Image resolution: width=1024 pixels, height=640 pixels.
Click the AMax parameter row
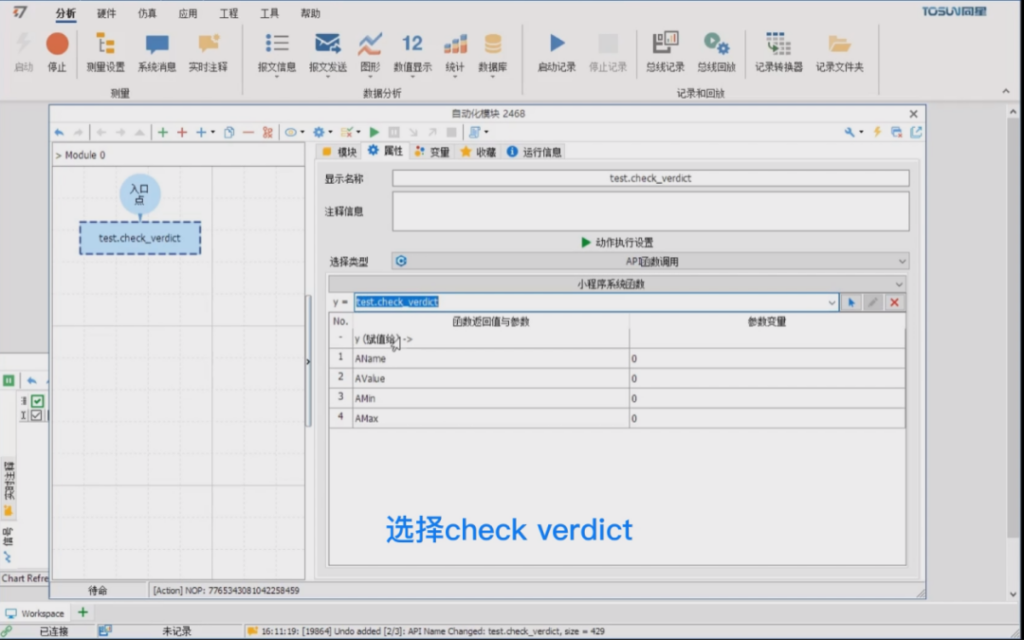click(617, 419)
